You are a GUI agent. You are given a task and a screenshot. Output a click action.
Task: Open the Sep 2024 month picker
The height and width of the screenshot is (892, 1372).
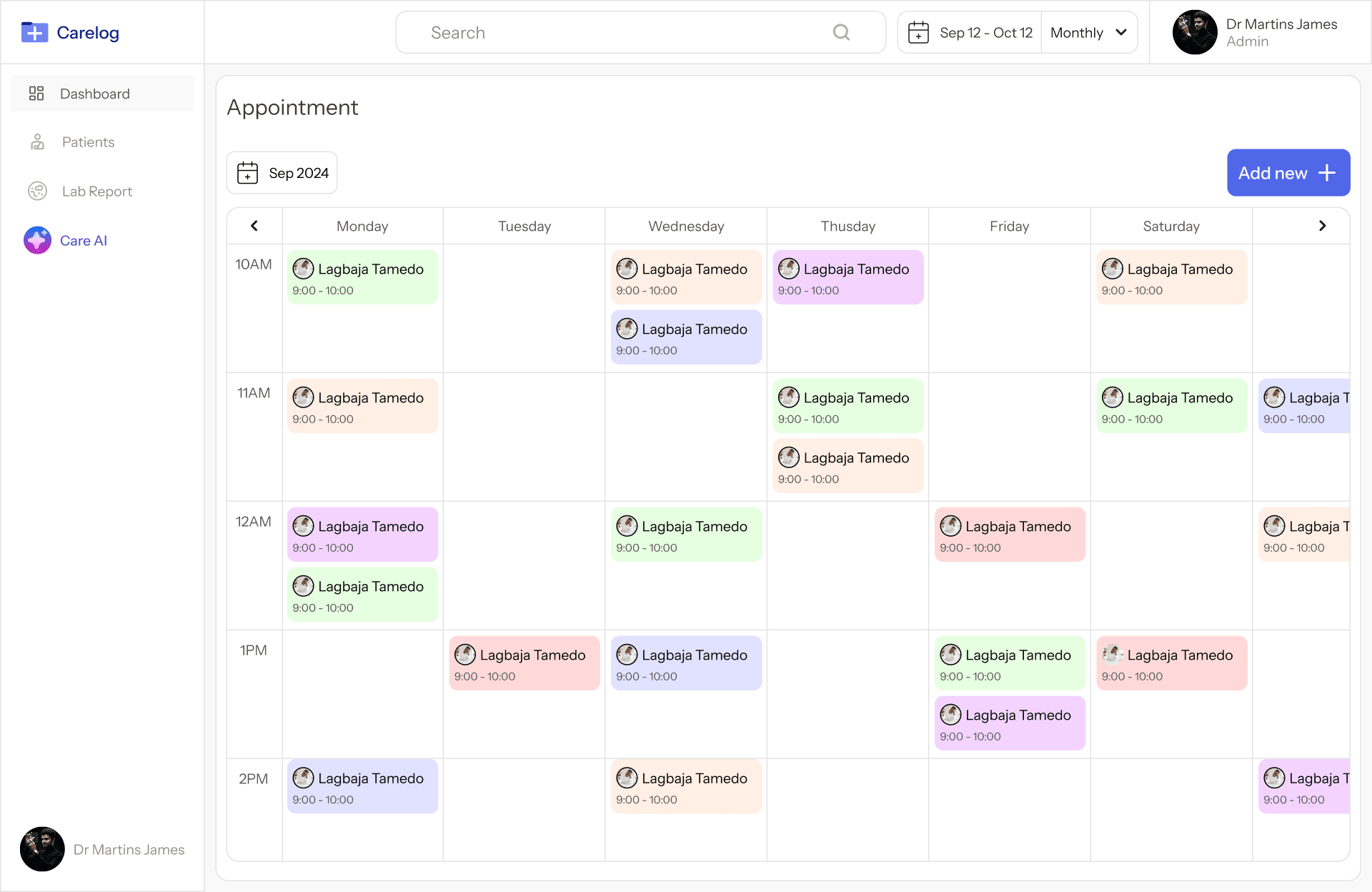pyautogui.click(x=282, y=173)
